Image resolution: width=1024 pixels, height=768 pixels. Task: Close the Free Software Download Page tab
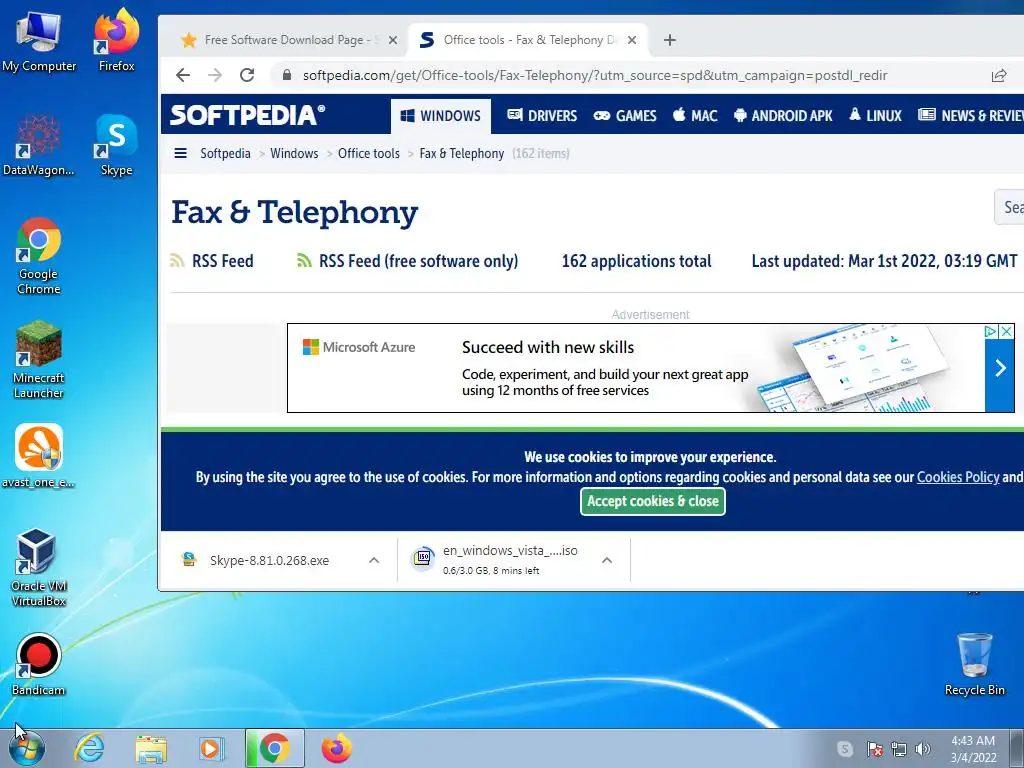[x=392, y=40]
